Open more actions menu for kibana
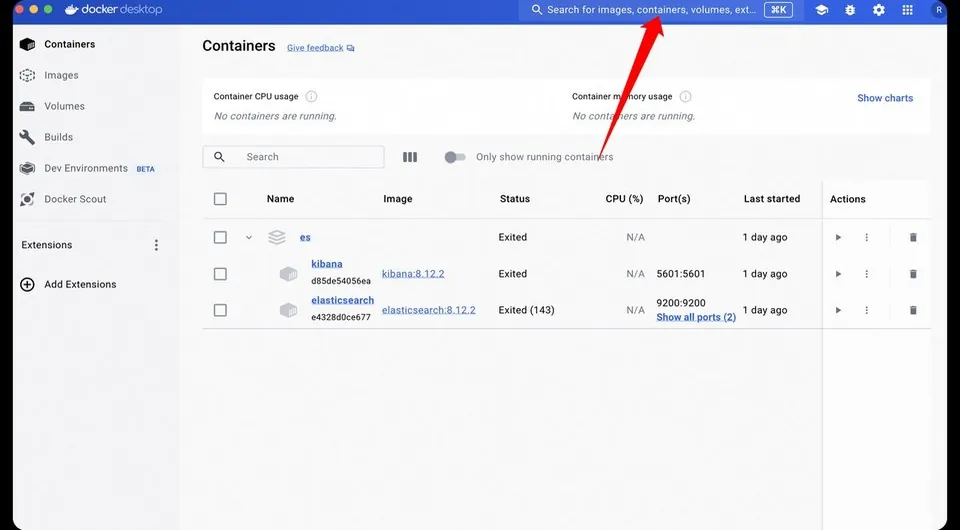Screen dimensions: 960x530 [866, 274]
